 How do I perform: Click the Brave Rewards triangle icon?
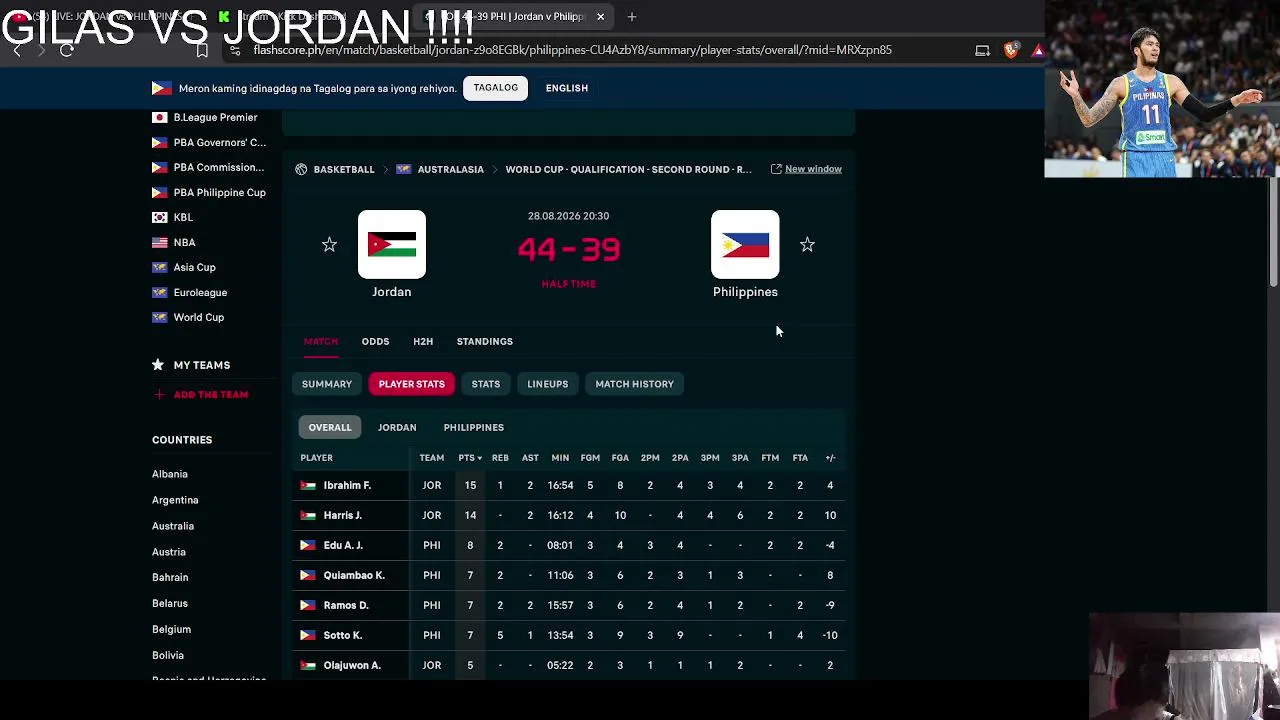coord(1038,50)
